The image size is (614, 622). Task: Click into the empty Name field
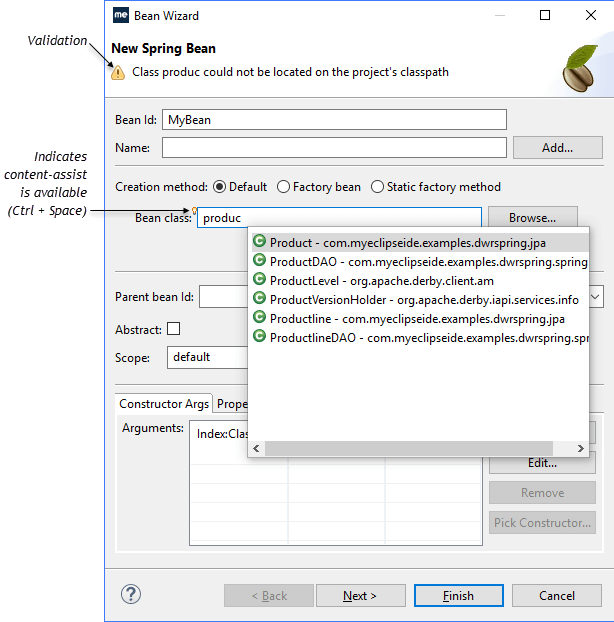[x=334, y=148]
